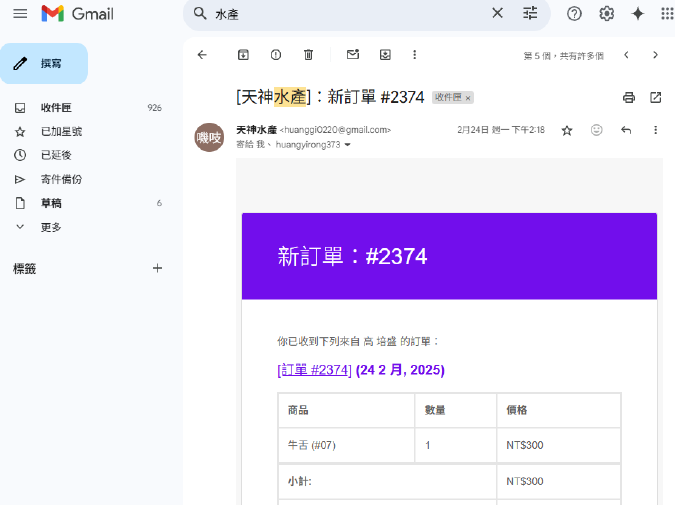675x505 pixels.
Task: Report this email as spam
Action: pyautogui.click(x=276, y=55)
